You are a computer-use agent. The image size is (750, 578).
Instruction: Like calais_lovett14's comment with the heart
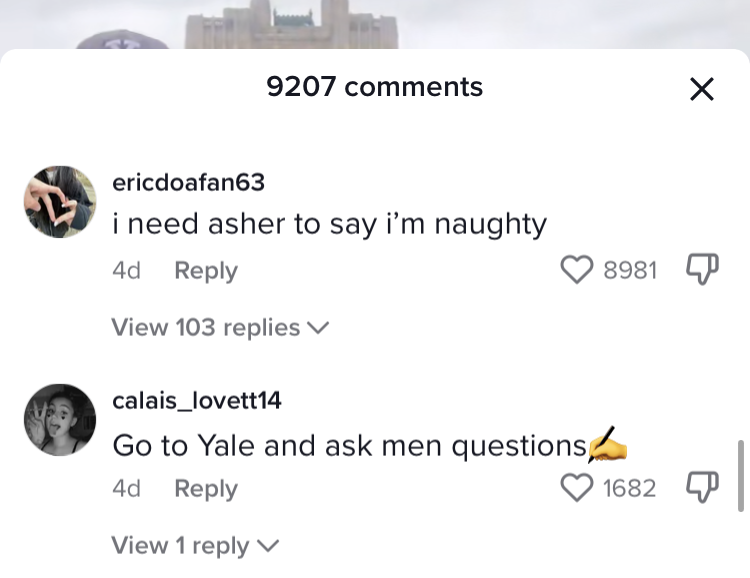(x=577, y=488)
